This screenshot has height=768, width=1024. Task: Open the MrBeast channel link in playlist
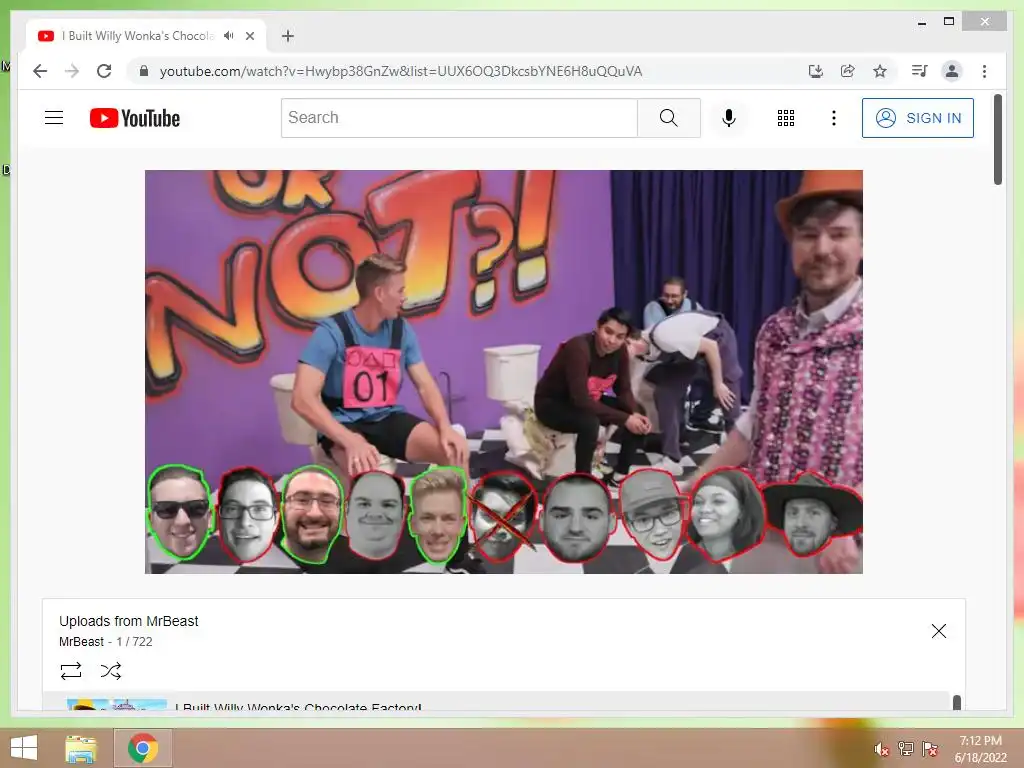[81, 641]
